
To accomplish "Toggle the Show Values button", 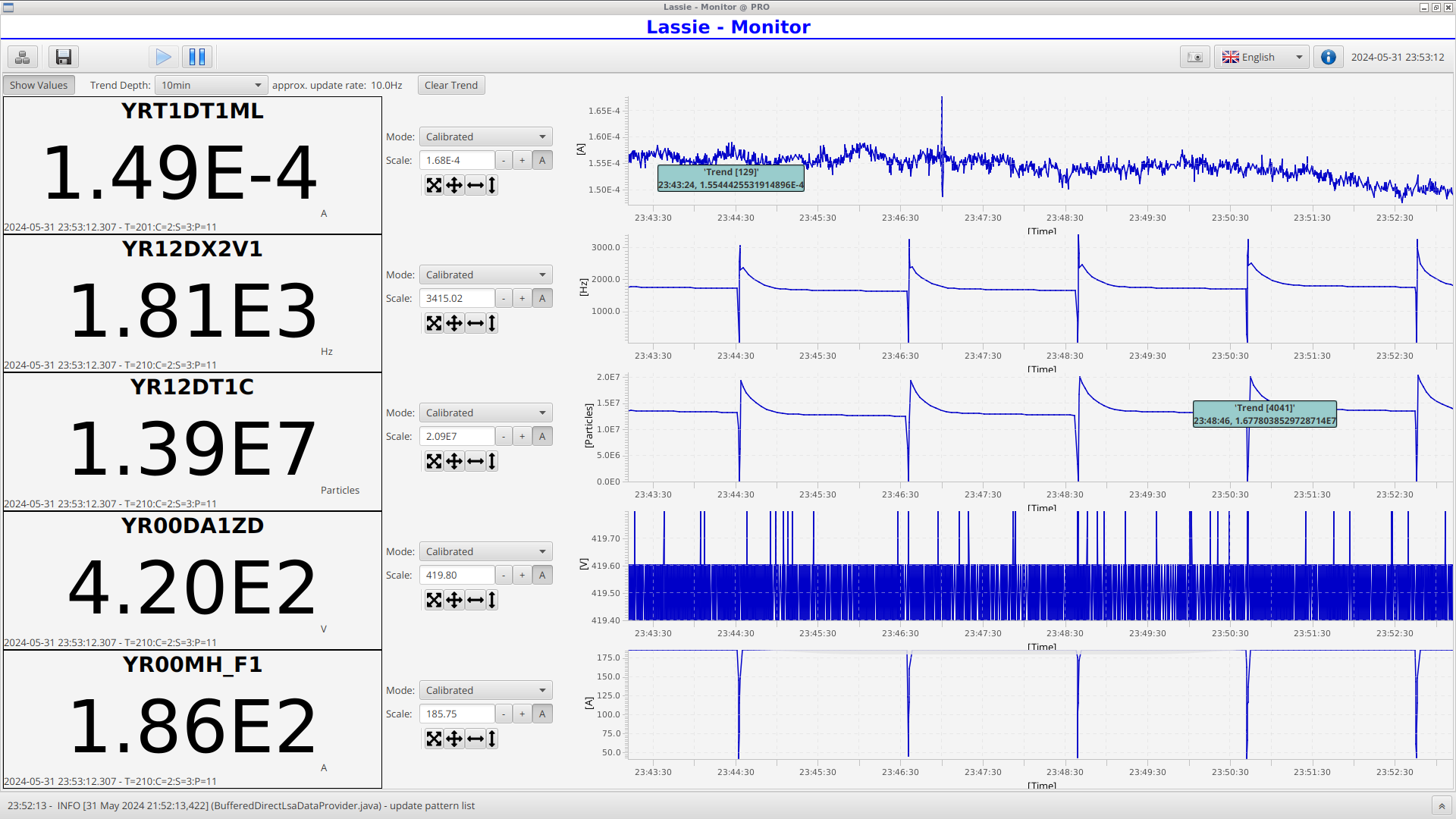I will click(39, 85).
